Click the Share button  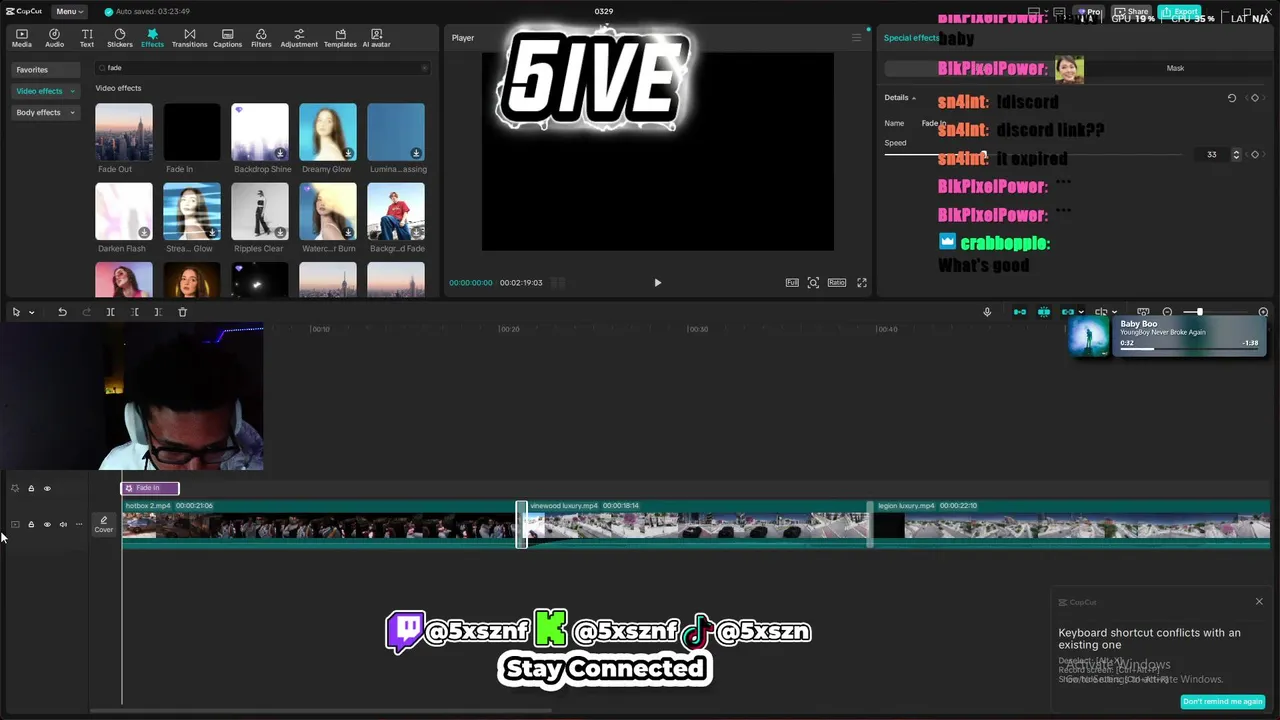pos(1132,12)
